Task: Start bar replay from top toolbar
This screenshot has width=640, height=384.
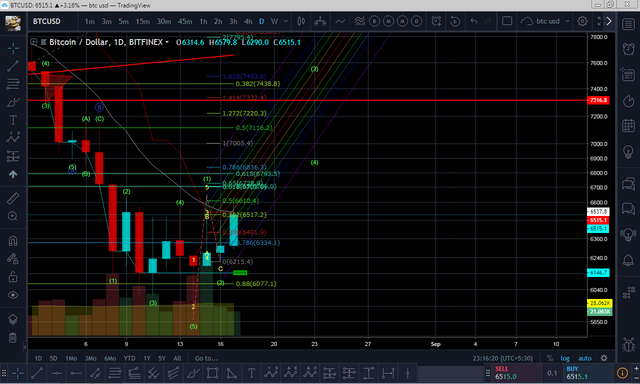Action: pyautogui.click(x=455, y=21)
